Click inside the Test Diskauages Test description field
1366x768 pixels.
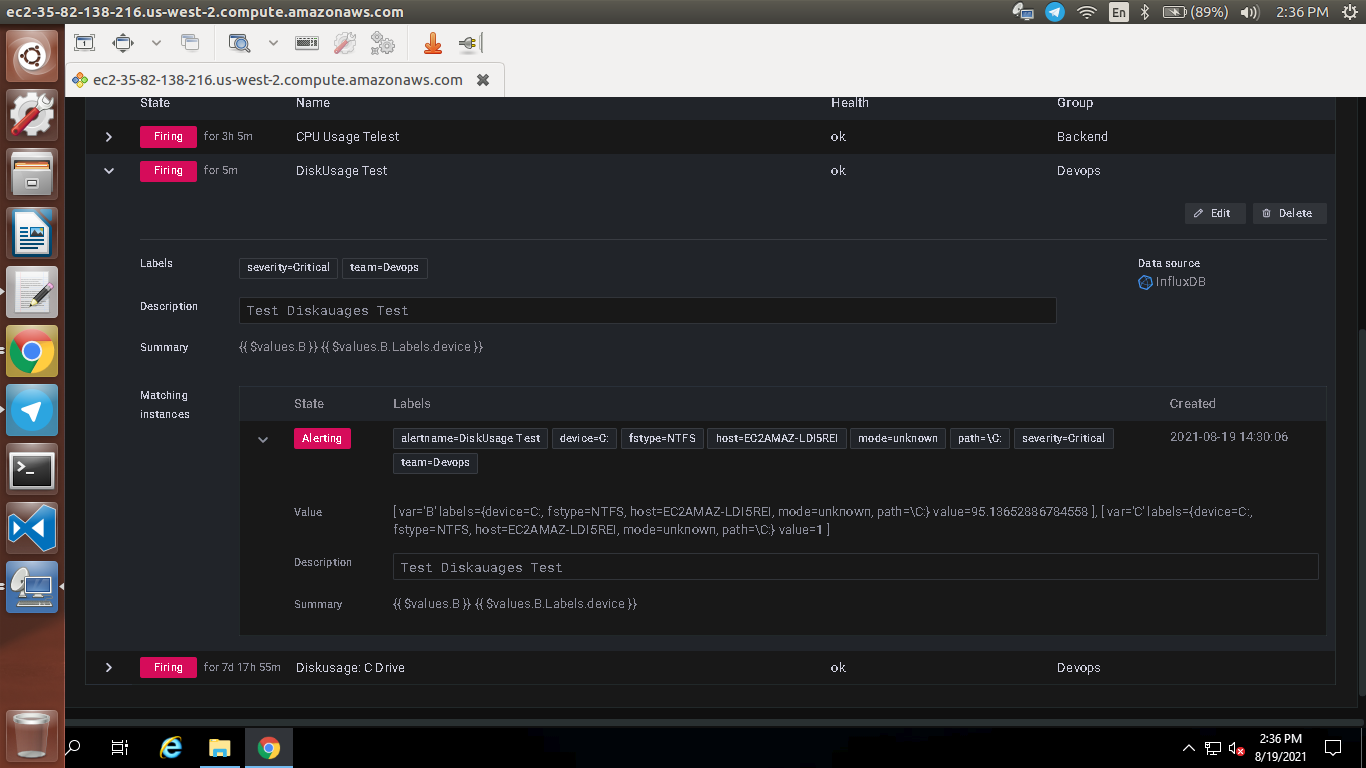(646, 310)
